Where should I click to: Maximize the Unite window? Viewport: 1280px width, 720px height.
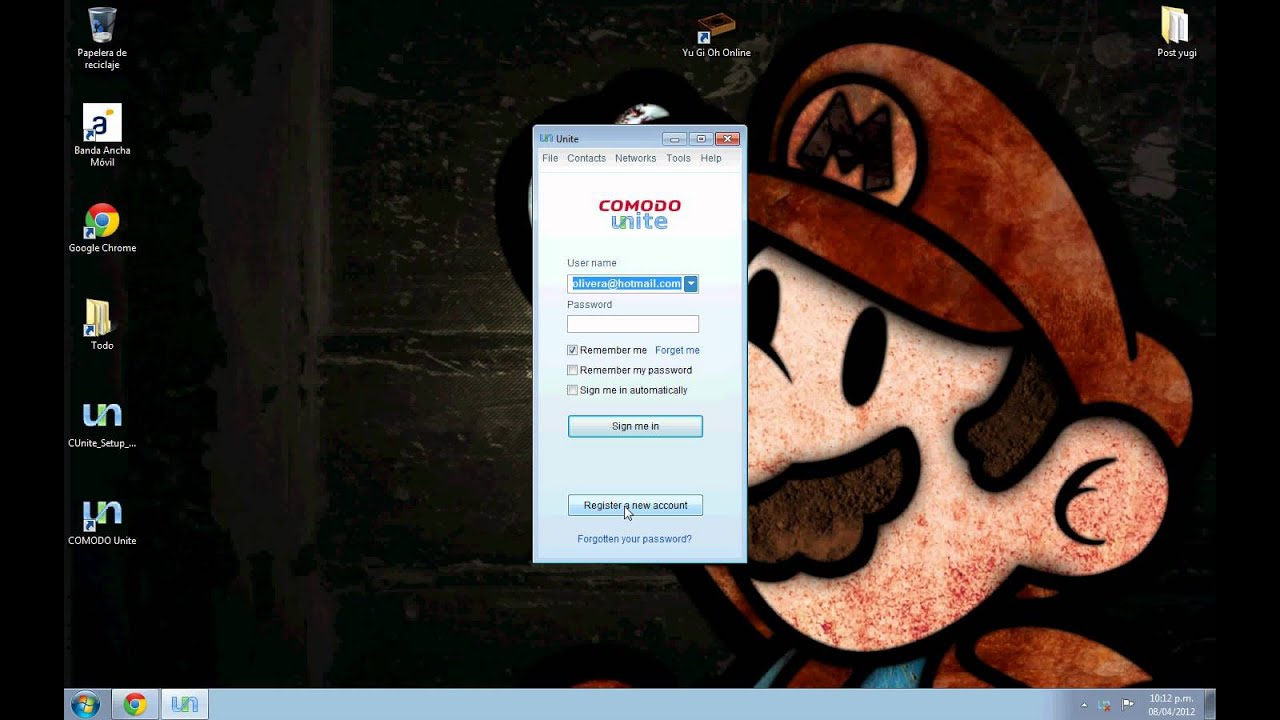click(701, 138)
